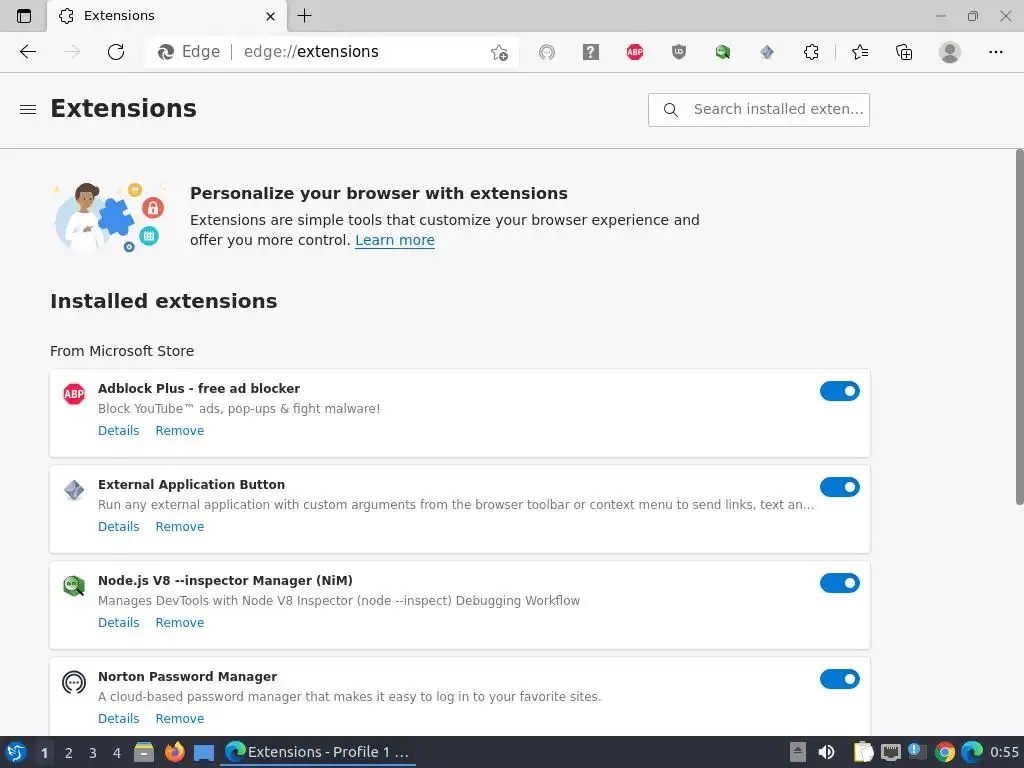Open Settings and more ellipsis menu

[995, 52]
